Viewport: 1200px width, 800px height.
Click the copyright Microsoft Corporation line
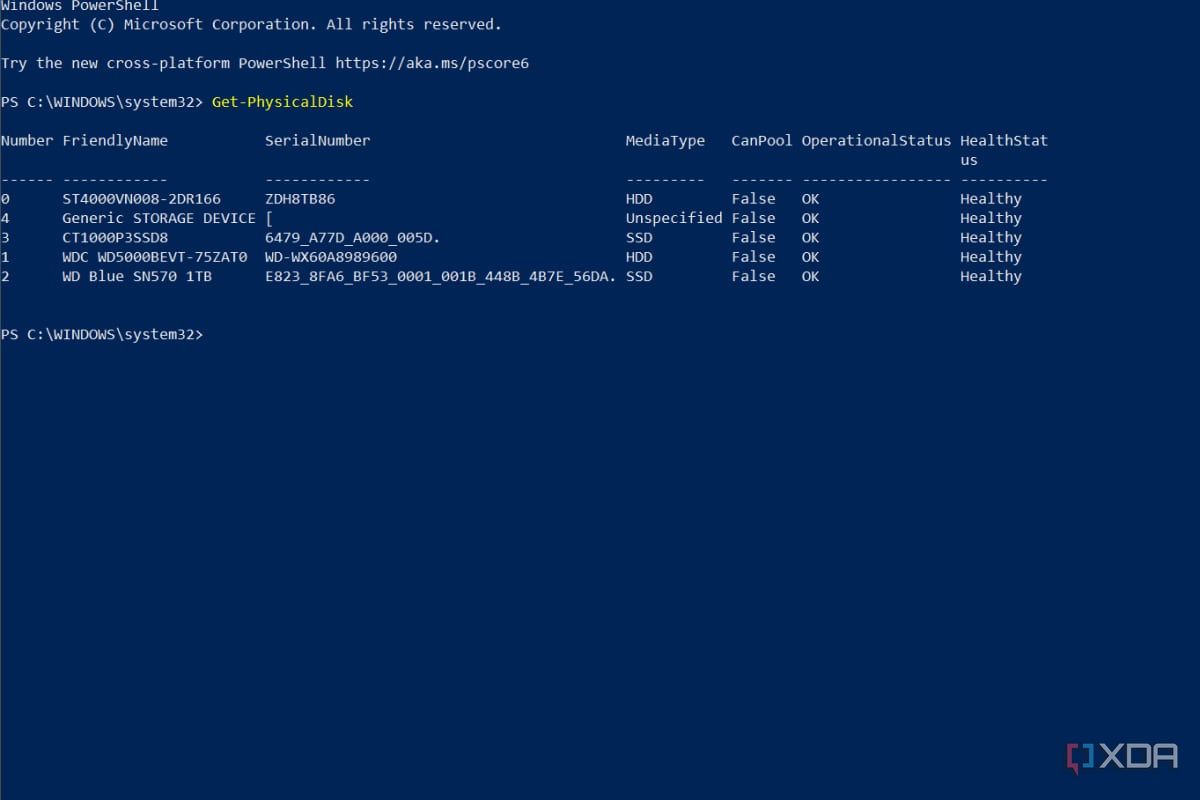tap(252, 24)
